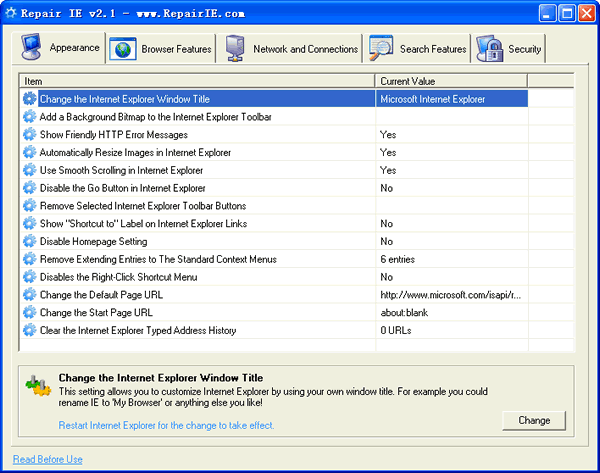600x473 pixels.
Task: Click the Item column header
Action: click(197, 81)
